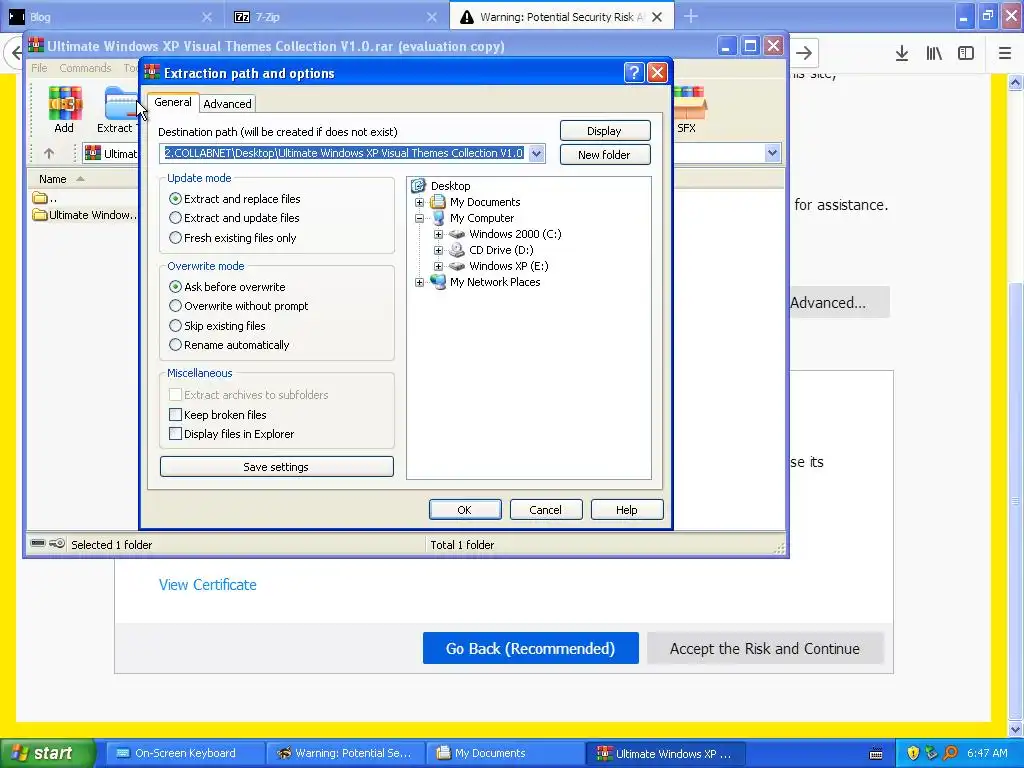Click the magnifier icon in system tray
Screen dimensions: 1024x768
tap(950, 753)
